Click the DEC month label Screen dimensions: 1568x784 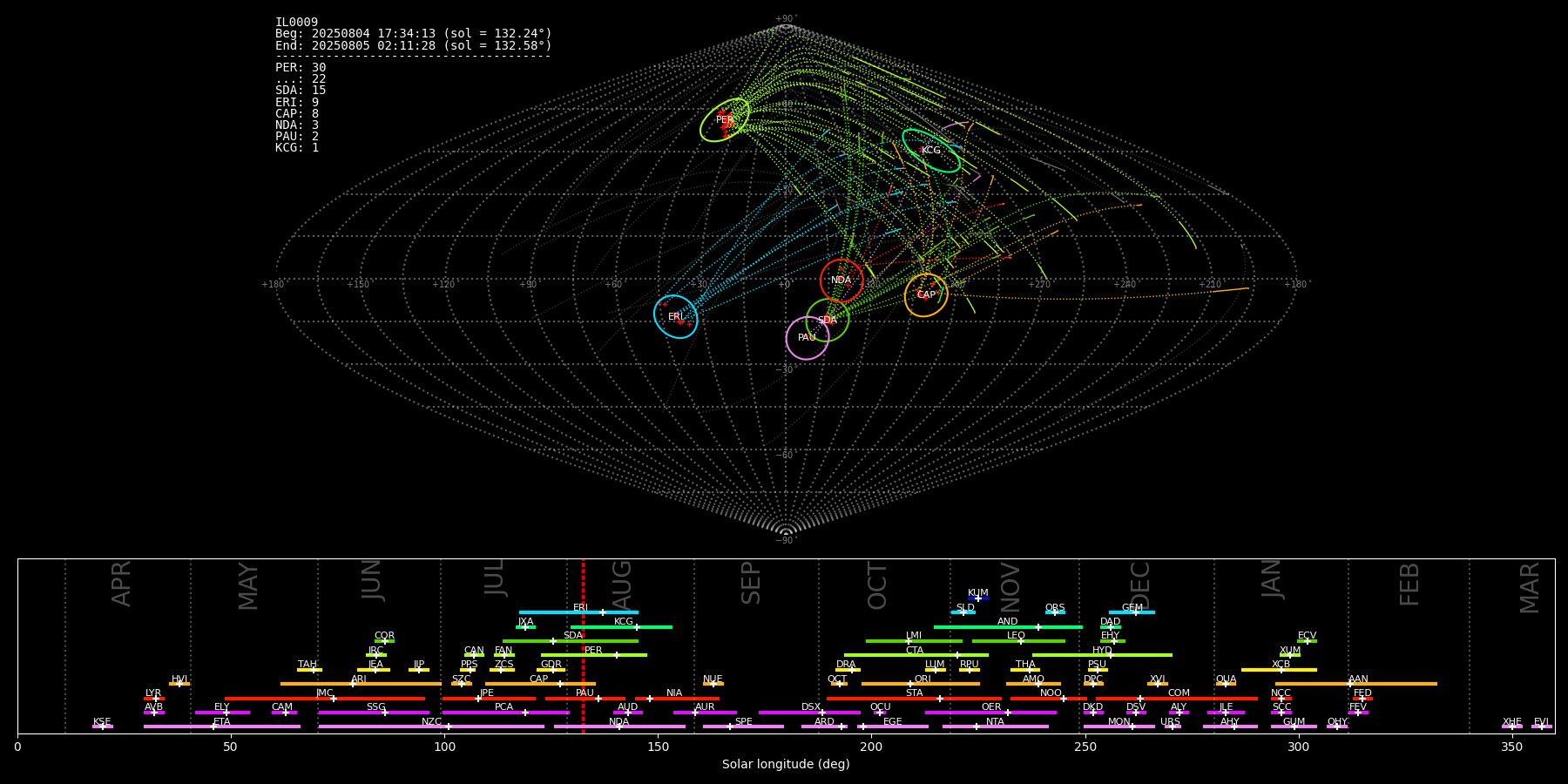click(x=1139, y=585)
